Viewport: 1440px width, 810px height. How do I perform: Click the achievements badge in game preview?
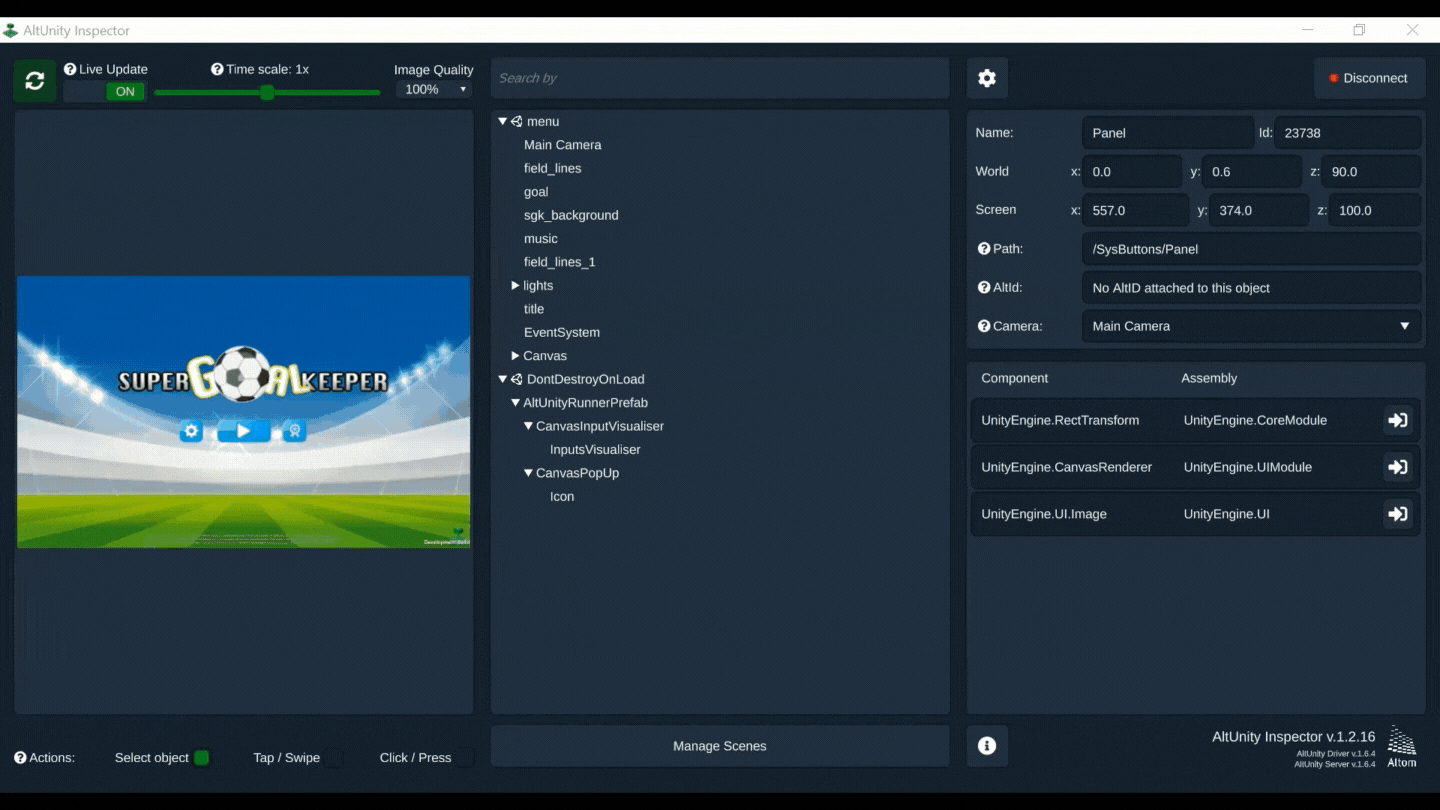(294, 431)
